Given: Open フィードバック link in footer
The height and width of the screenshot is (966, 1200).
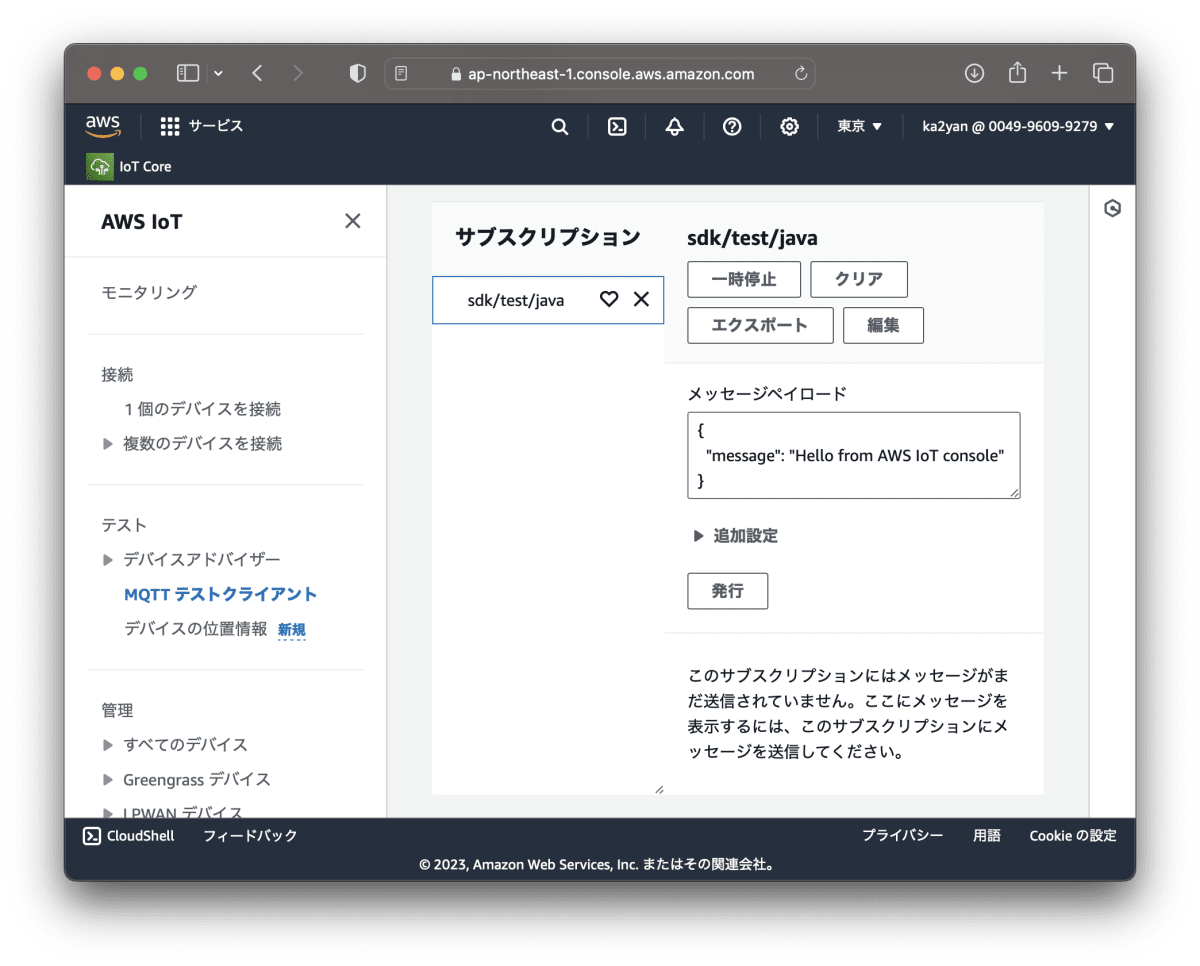Looking at the screenshot, I should click(x=250, y=835).
